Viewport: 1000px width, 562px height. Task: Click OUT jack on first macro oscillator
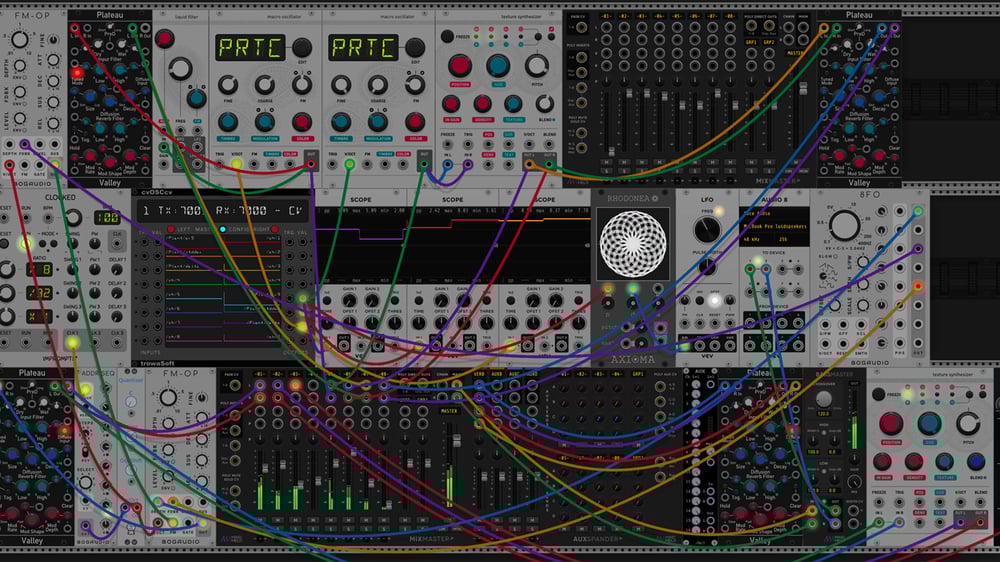[x=311, y=165]
